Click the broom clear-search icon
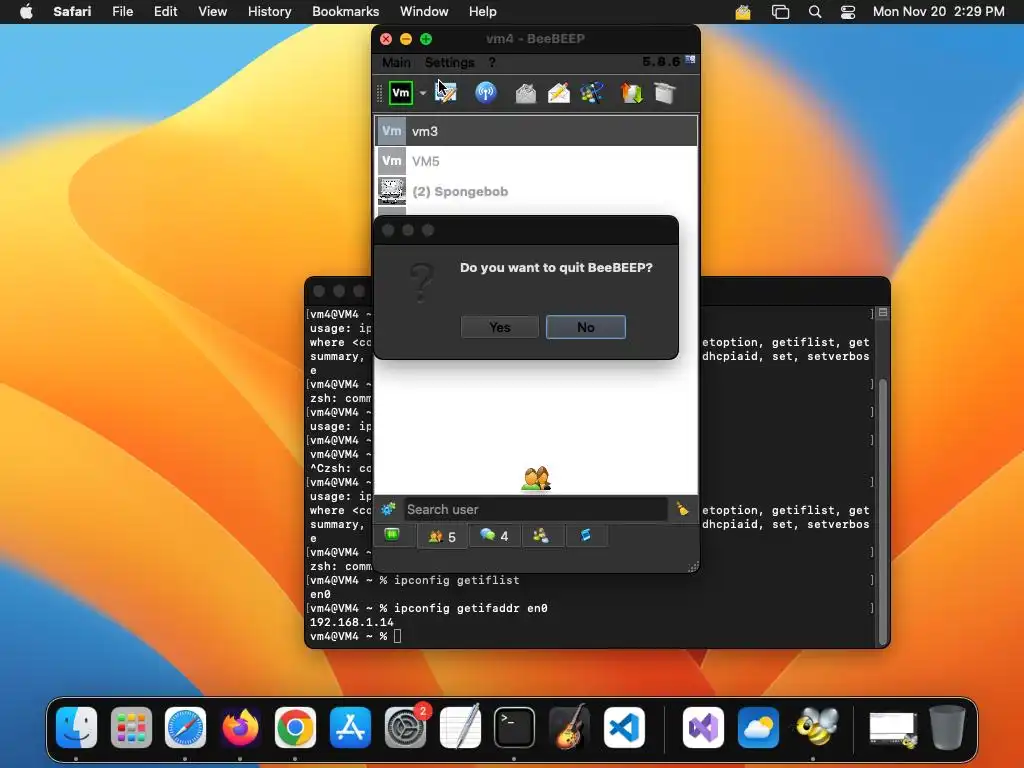Viewport: 1024px width, 768px height. coord(682,509)
